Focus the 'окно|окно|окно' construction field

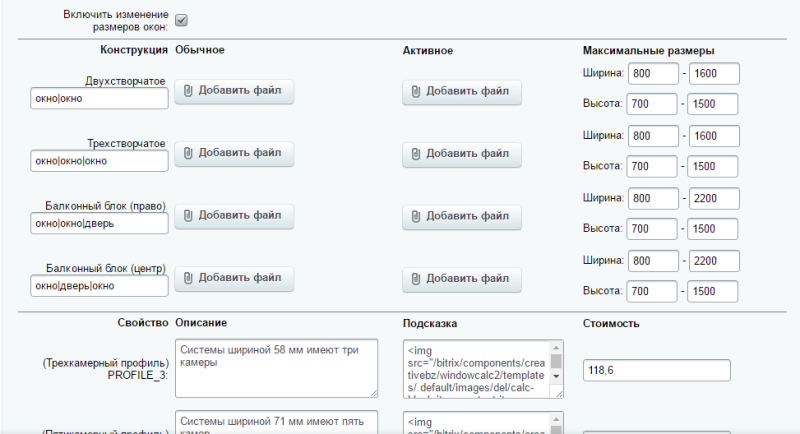(x=98, y=161)
